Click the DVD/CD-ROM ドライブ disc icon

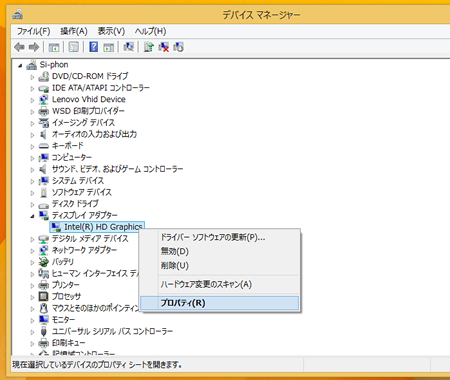(44, 77)
